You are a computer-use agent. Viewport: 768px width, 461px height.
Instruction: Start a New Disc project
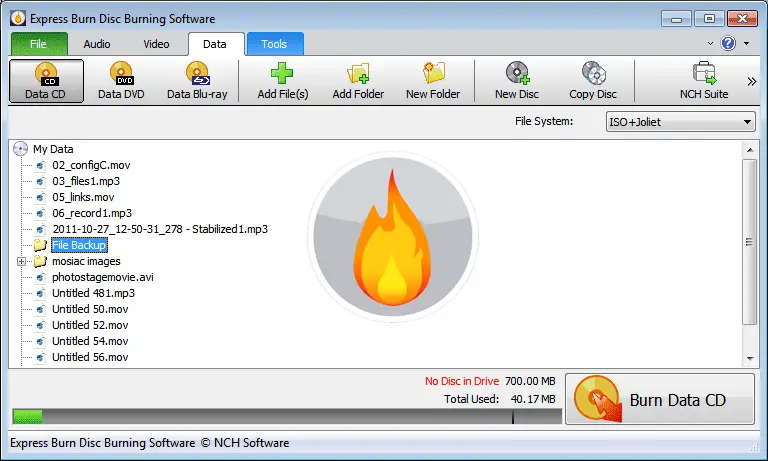[x=517, y=81]
